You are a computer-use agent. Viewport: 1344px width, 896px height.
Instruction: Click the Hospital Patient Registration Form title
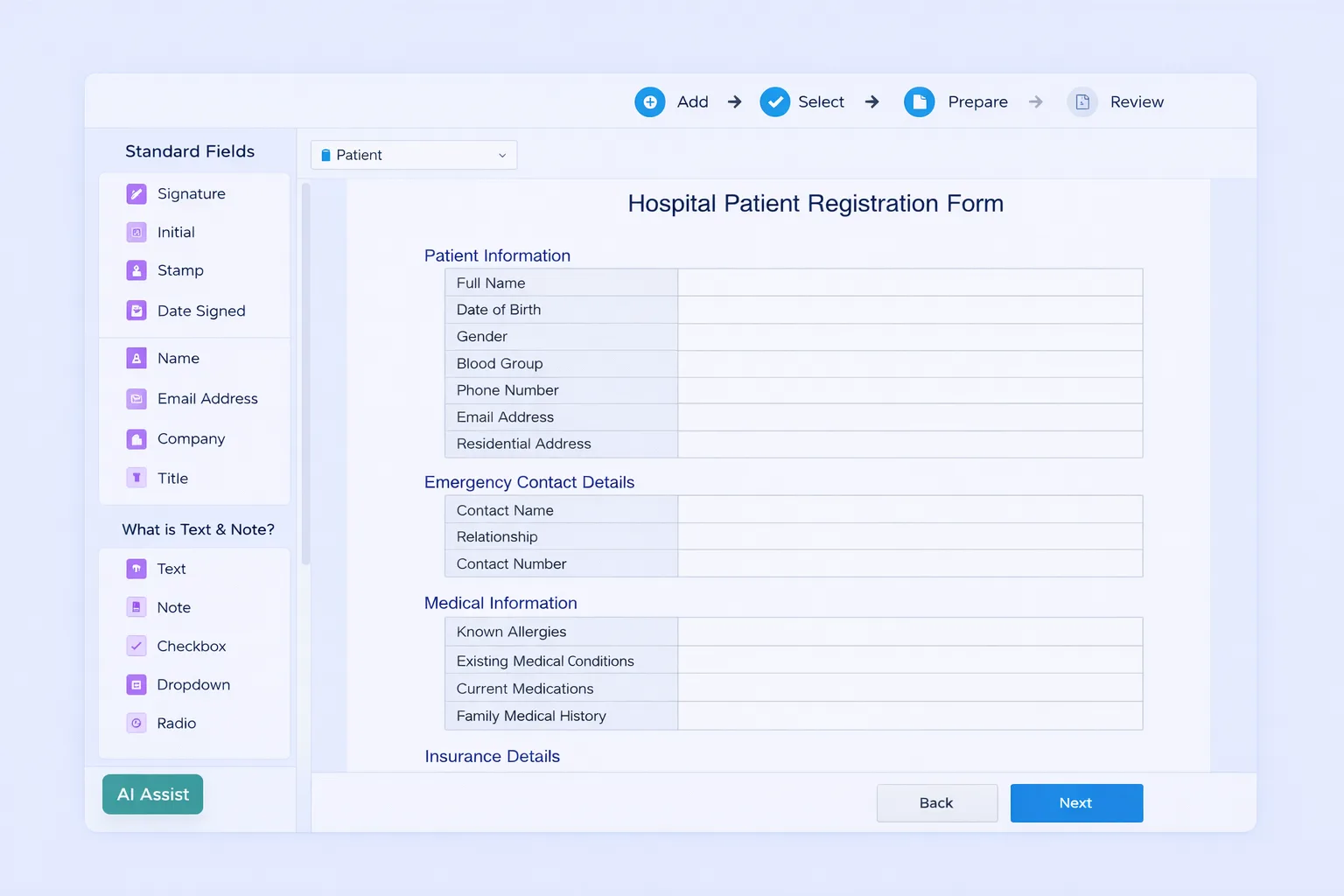(x=815, y=203)
